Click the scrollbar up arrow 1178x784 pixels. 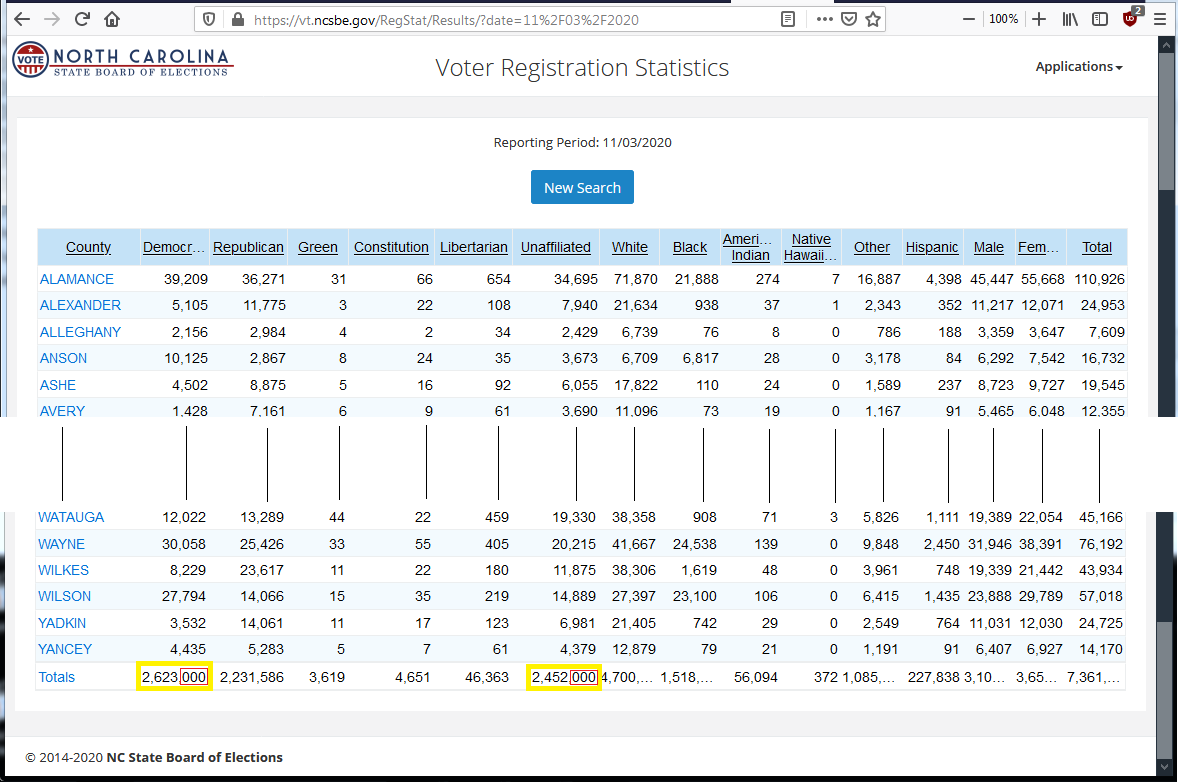(x=1167, y=43)
